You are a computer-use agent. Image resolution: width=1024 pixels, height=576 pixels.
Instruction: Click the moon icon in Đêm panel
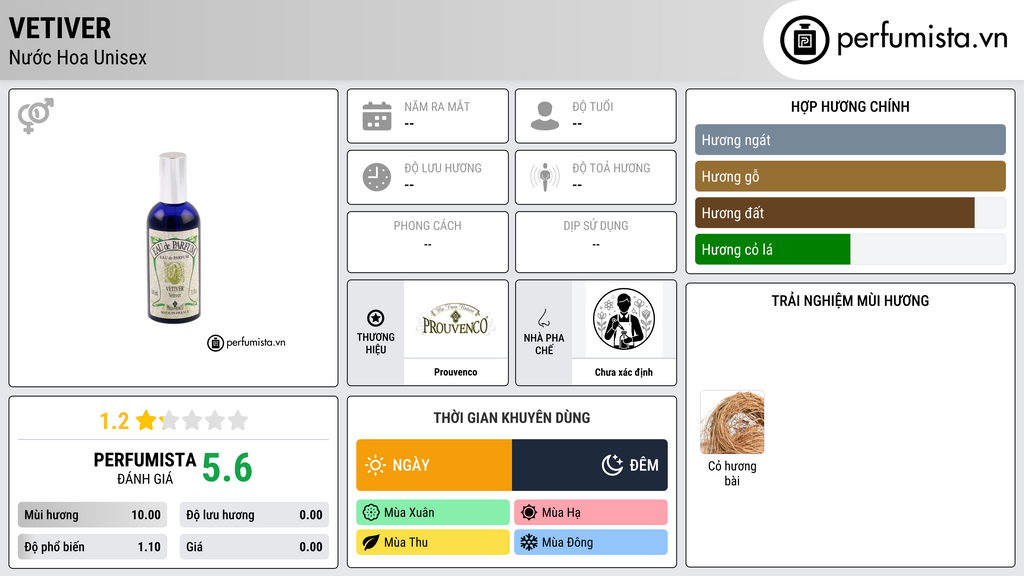[612, 465]
